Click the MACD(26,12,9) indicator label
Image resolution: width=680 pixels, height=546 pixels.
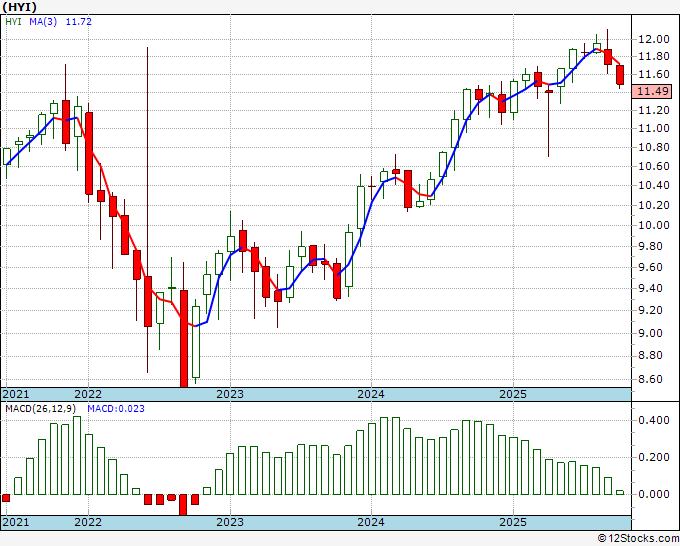40,409
